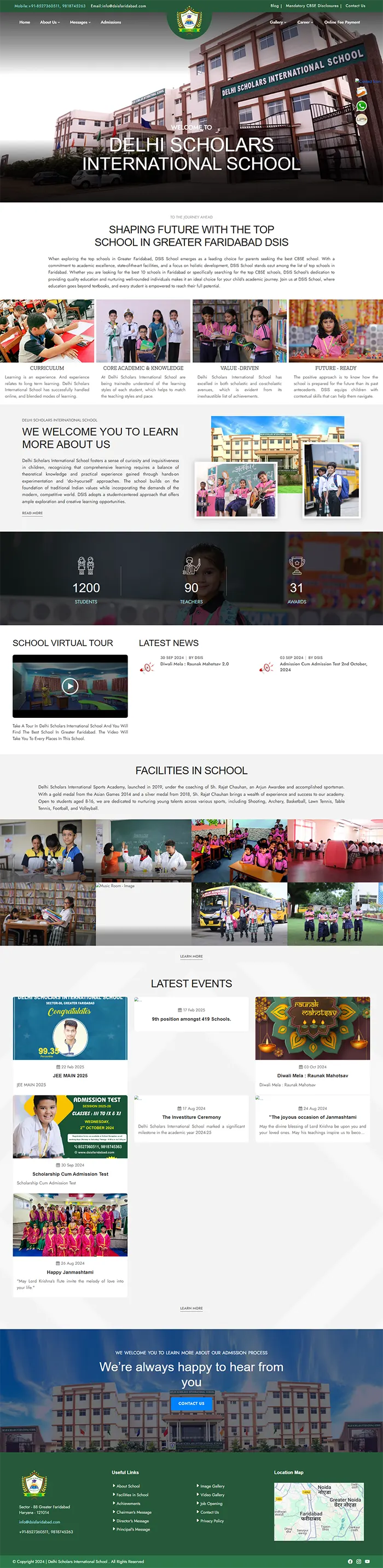Go to the Home menu item
The width and height of the screenshot is (383, 1568).
[x=25, y=22]
